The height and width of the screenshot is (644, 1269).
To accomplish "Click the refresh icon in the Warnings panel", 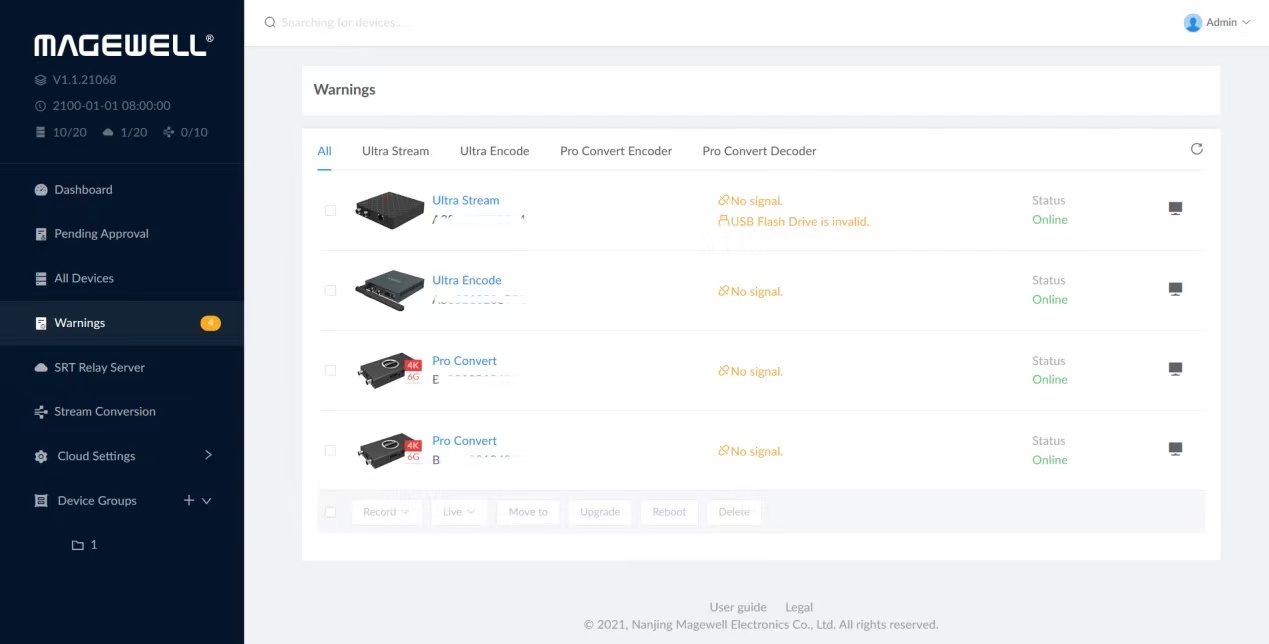I will click(x=1196, y=149).
